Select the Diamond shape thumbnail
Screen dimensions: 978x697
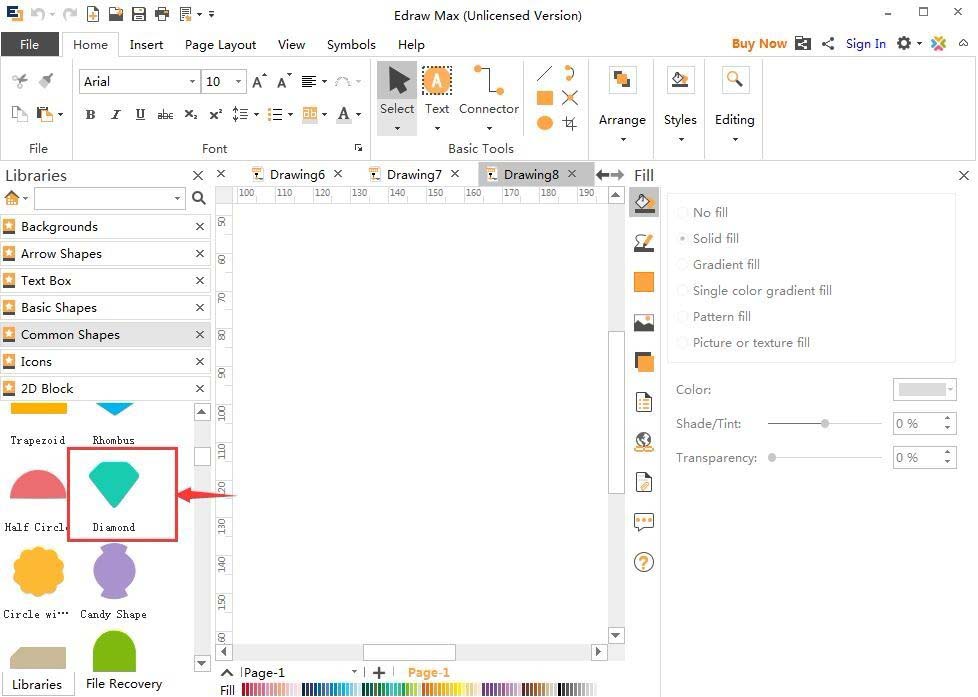[114, 485]
